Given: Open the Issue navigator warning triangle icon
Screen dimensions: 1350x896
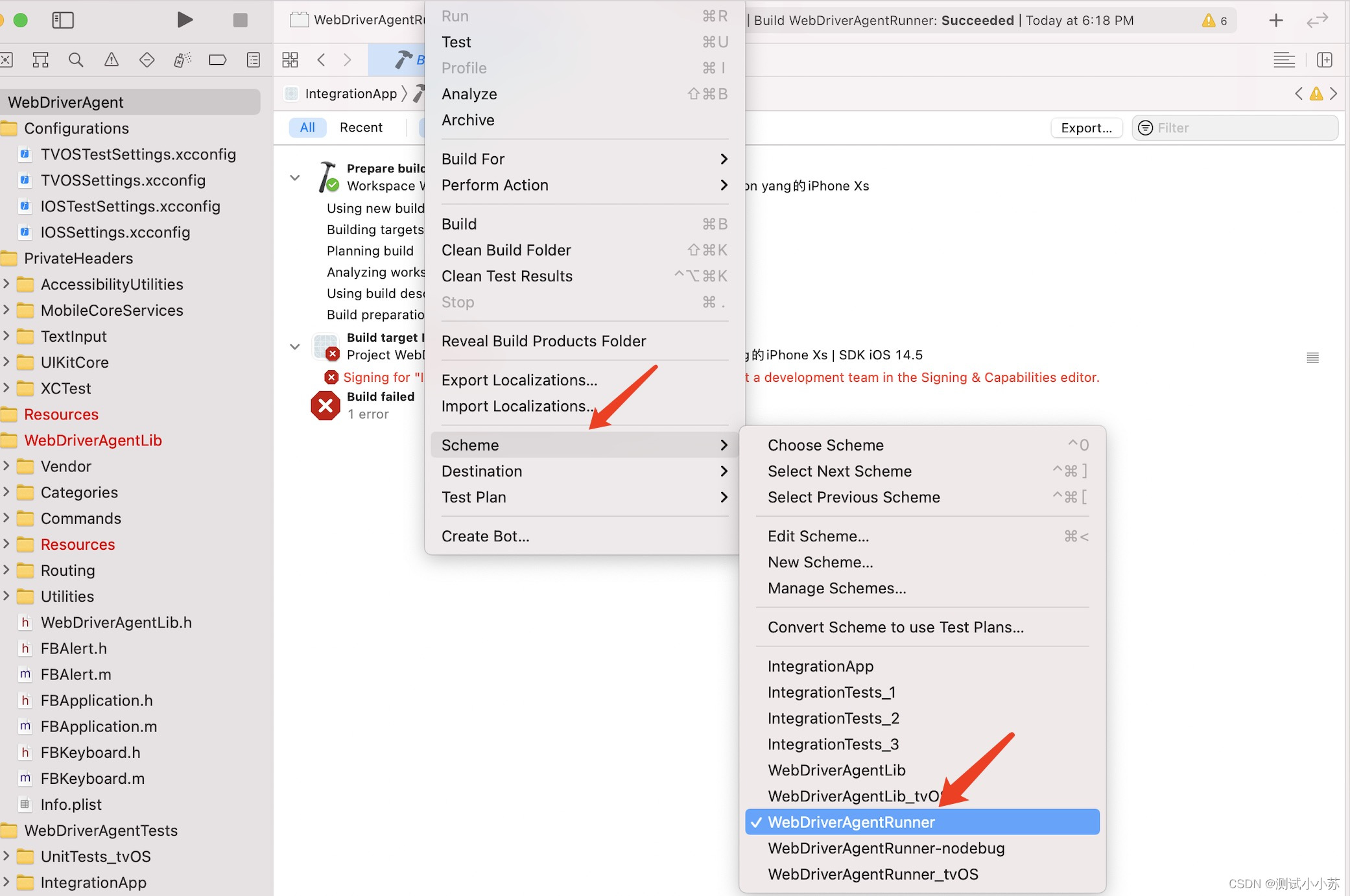Looking at the screenshot, I should pyautogui.click(x=112, y=60).
